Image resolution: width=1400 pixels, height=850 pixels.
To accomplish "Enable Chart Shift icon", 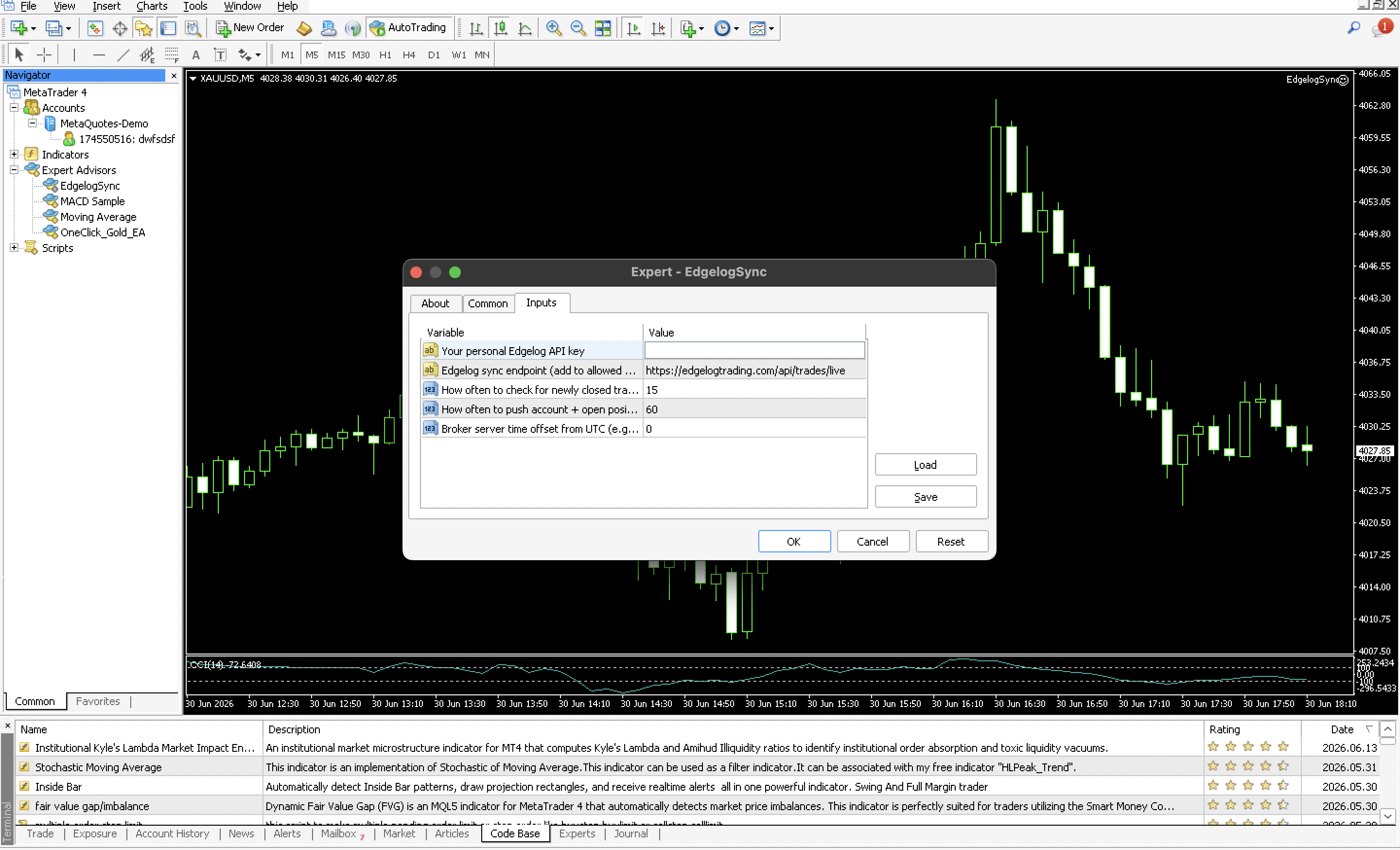I will pos(658,28).
